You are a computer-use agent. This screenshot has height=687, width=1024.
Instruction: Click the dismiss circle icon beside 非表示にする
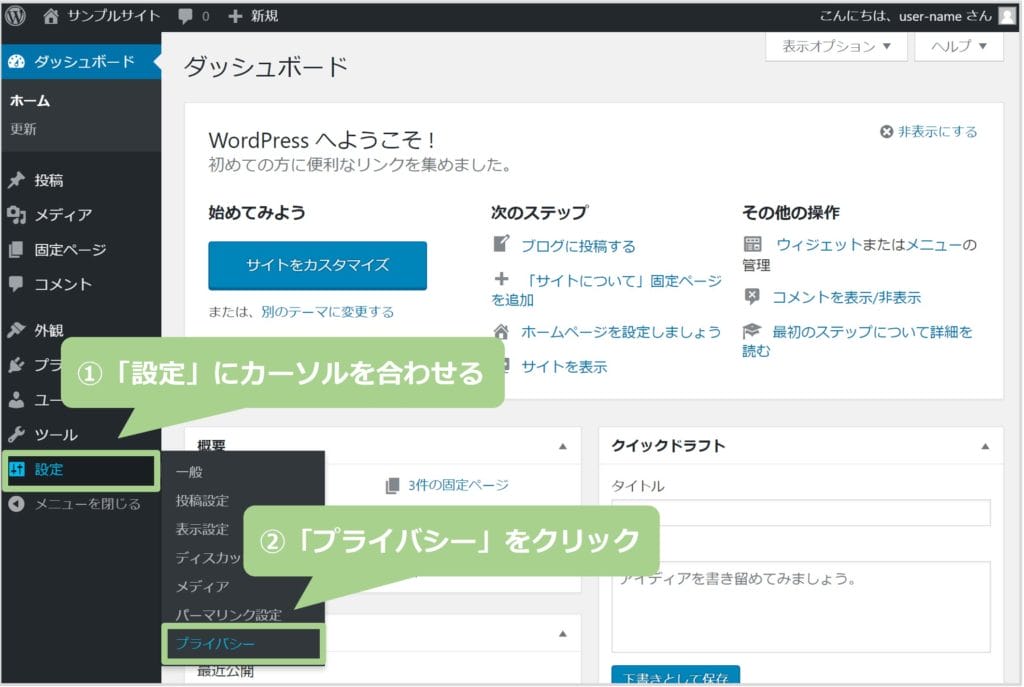click(x=886, y=132)
